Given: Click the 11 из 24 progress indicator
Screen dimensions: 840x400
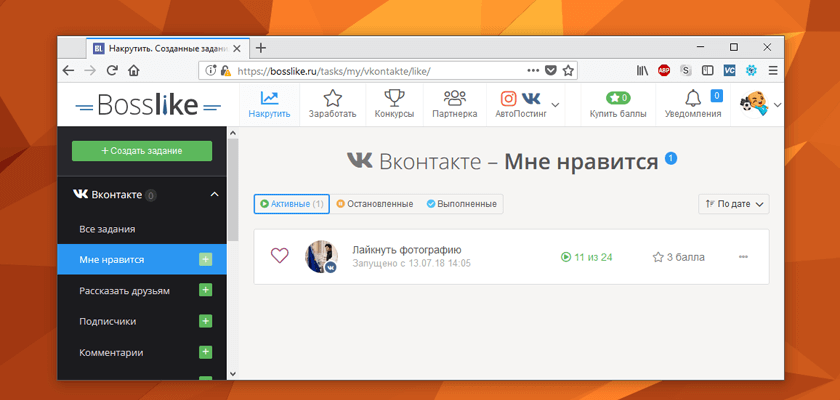Looking at the screenshot, I should click(587, 258).
